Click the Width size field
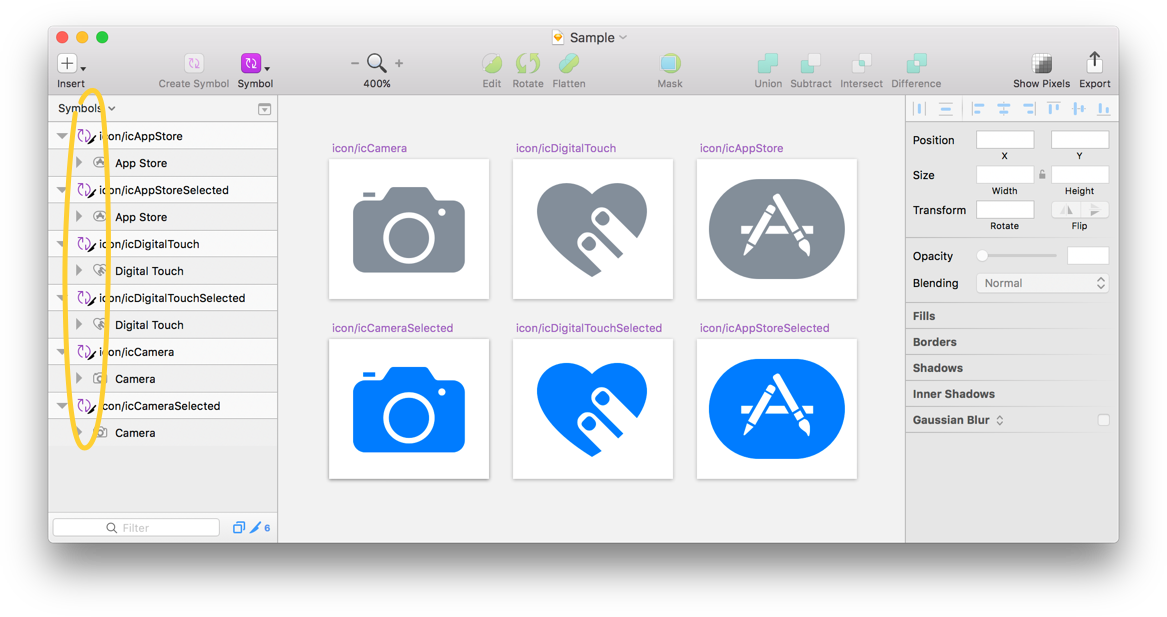 tap(1005, 174)
